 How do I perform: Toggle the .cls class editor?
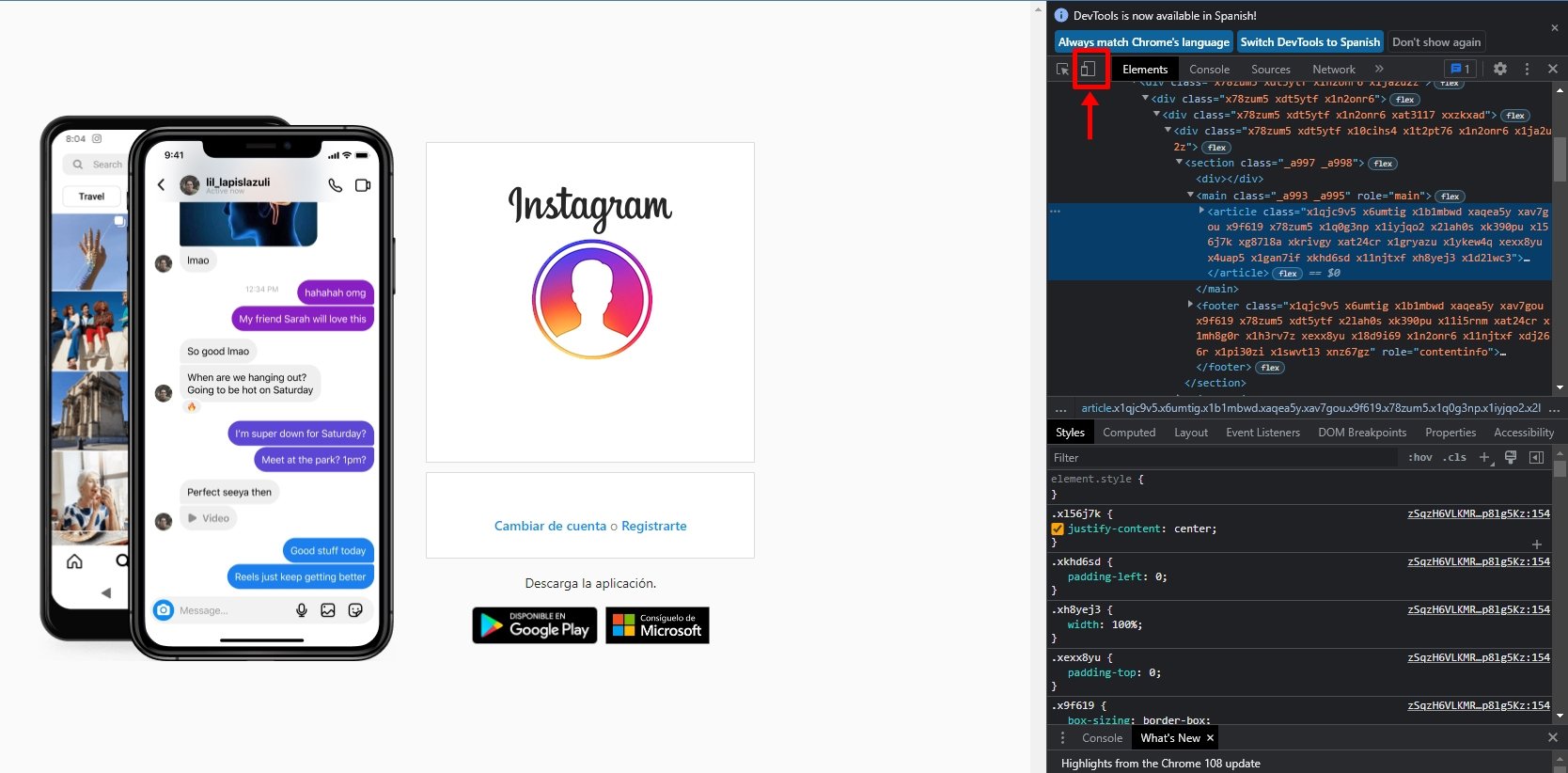[x=1454, y=457]
